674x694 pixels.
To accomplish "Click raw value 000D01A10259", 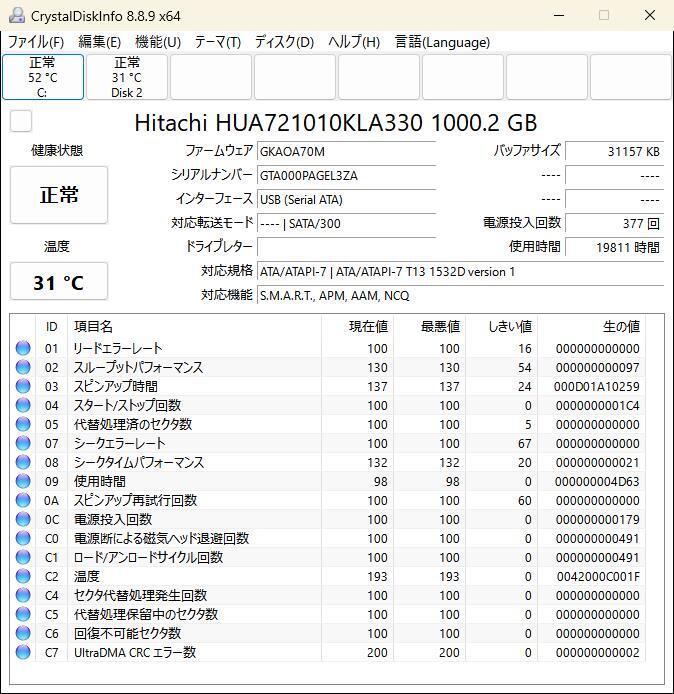I will [x=597, y=387].
